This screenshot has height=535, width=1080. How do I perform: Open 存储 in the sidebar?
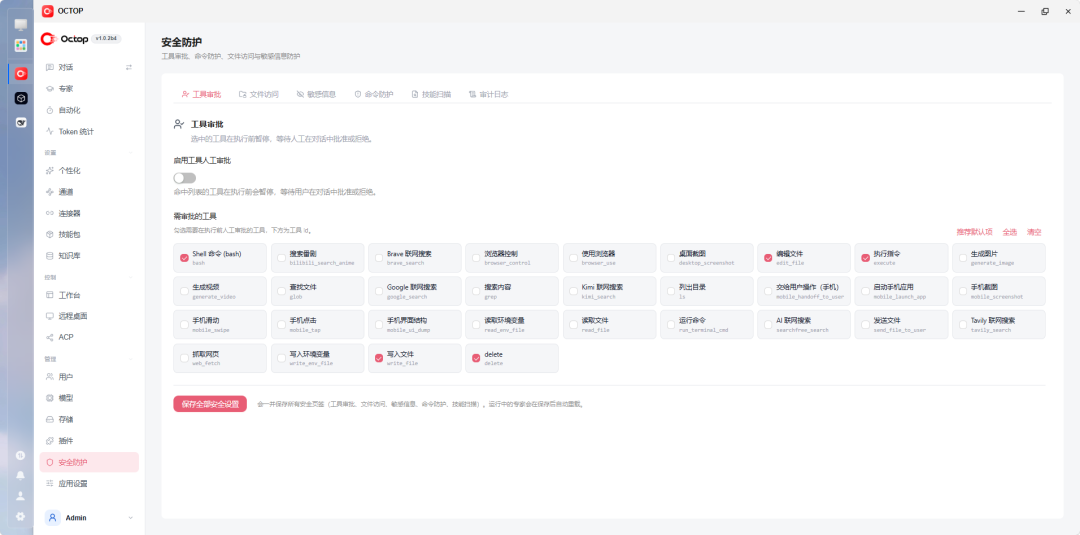pos(89,419)
